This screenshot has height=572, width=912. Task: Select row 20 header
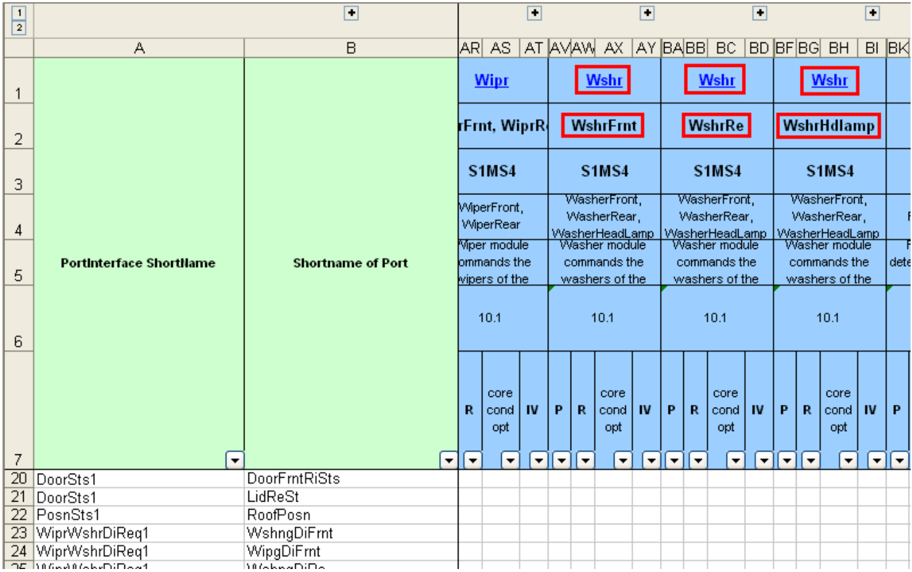pyautogui.click(x=19, y=479)
